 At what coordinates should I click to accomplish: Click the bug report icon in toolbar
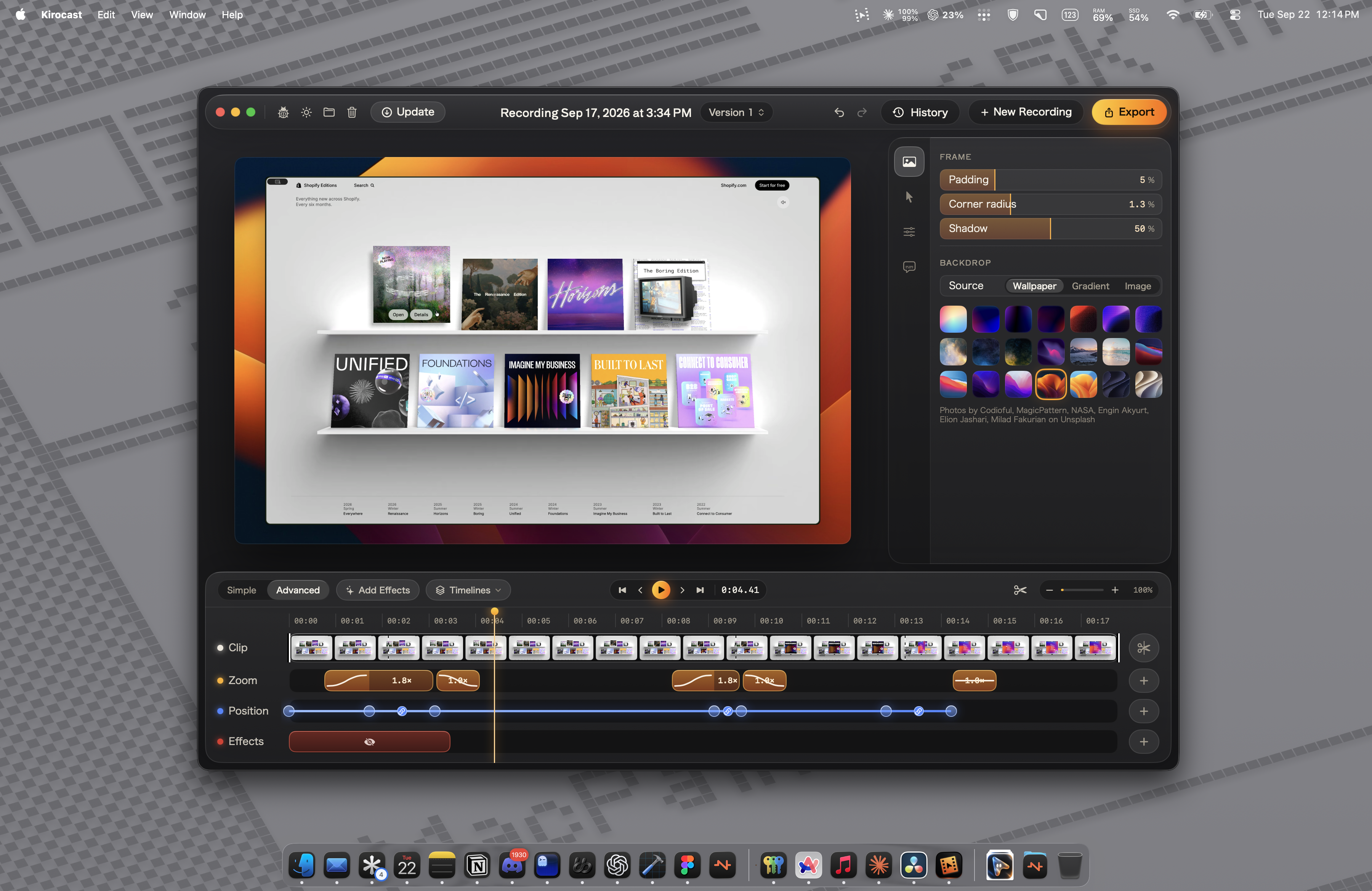click(283, 112)
